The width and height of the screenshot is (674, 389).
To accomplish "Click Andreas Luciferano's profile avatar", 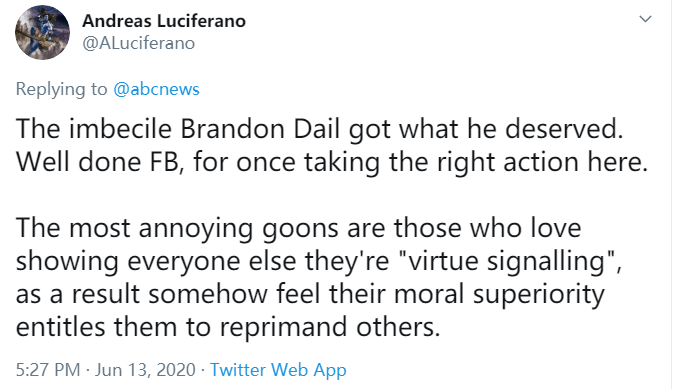I will pyautogui.click(x=43, y=32).
